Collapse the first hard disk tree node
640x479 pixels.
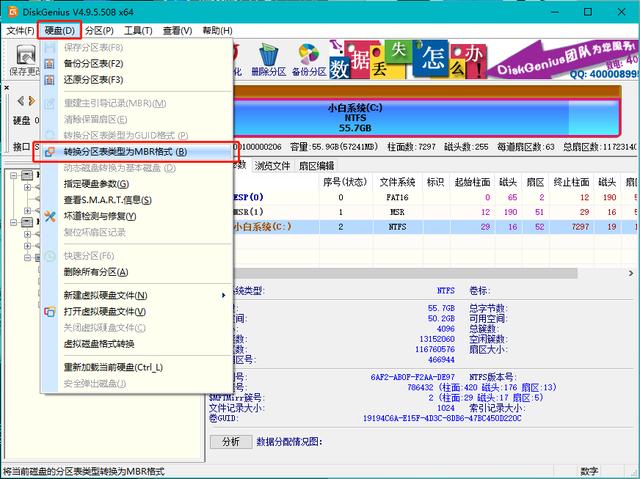[13, 175]
